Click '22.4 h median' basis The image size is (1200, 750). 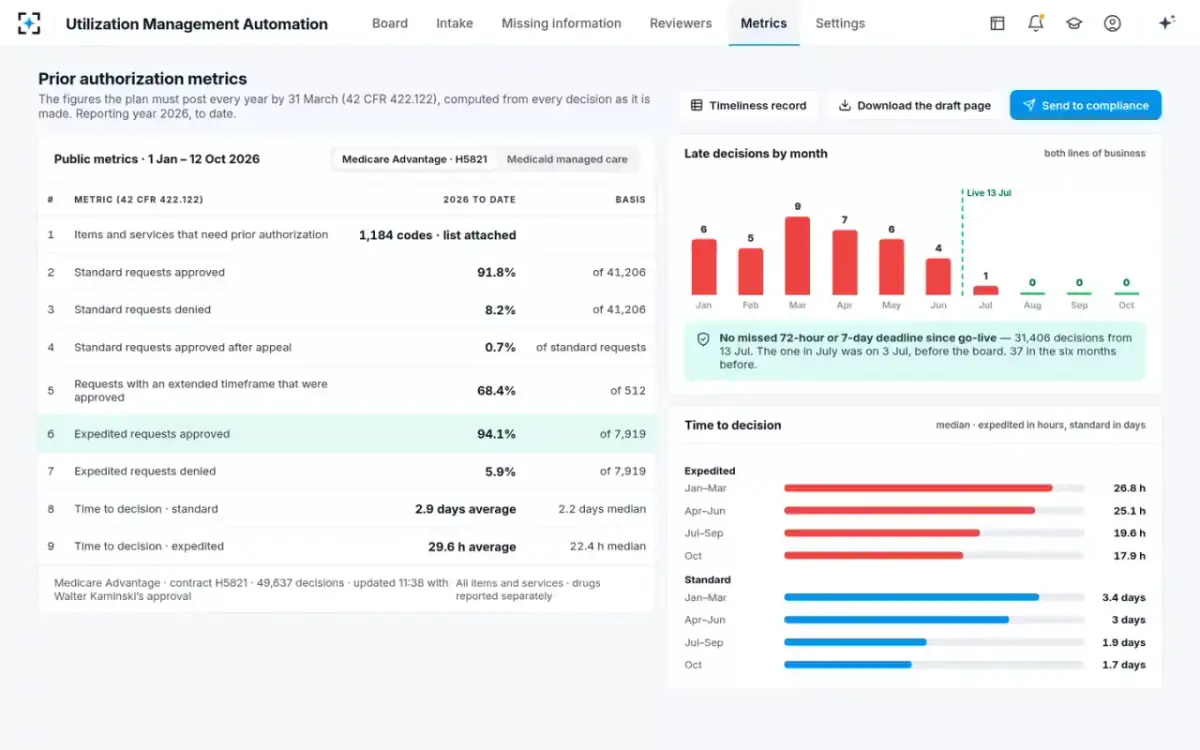[x=608, y=546]
